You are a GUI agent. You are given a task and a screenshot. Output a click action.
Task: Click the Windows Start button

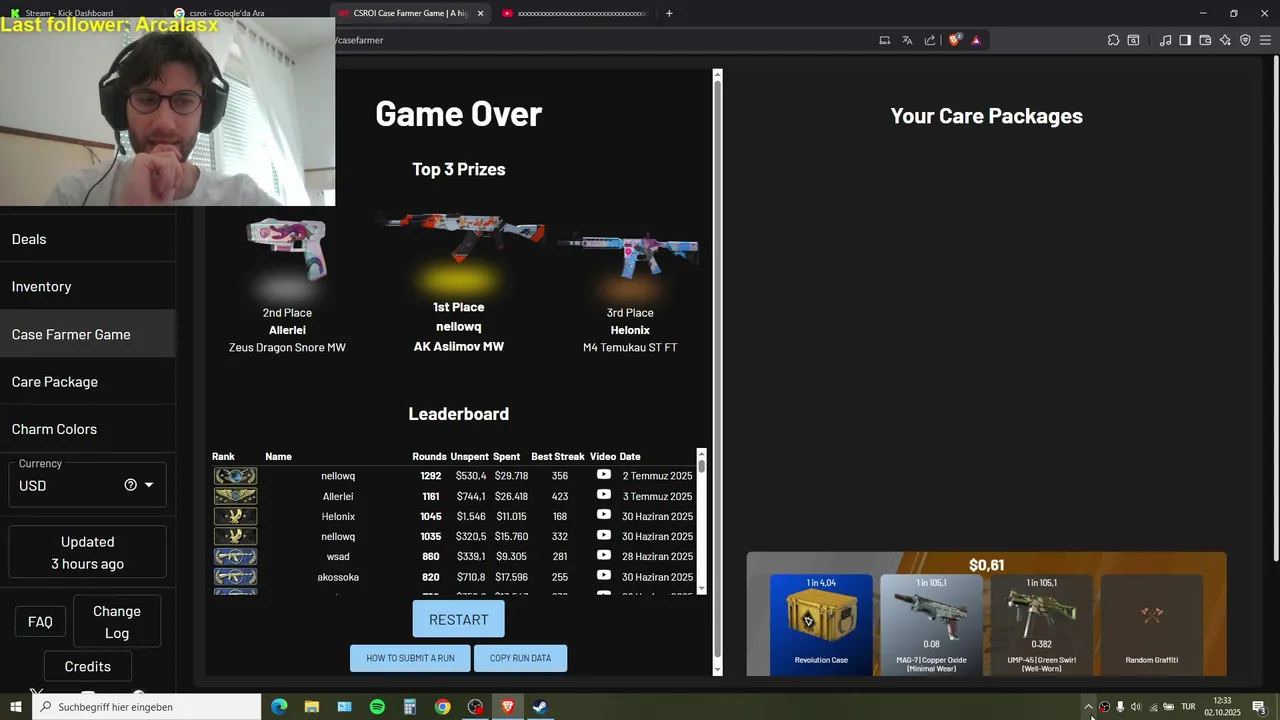point(16,707)
